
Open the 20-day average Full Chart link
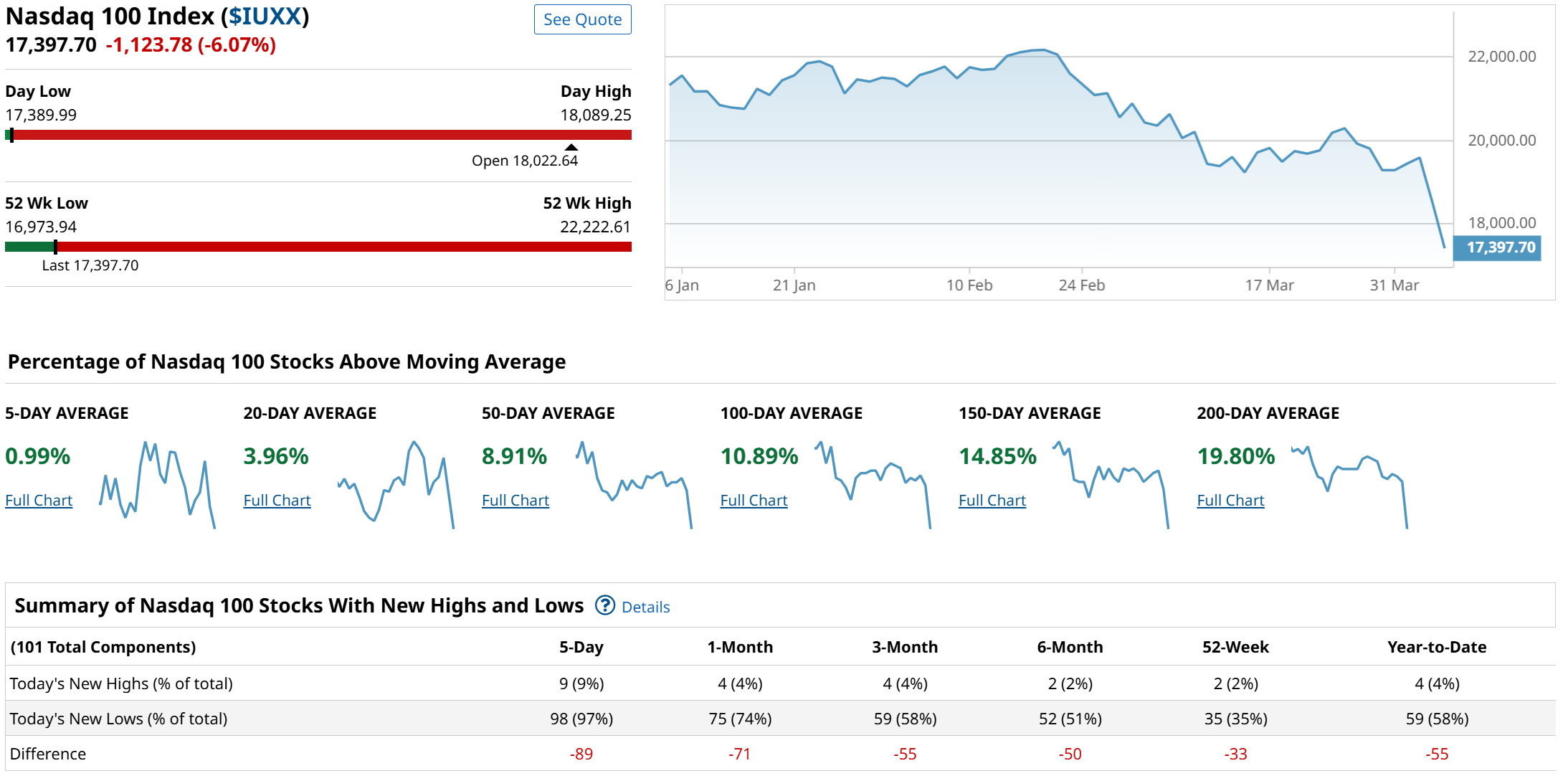(277, 500)
